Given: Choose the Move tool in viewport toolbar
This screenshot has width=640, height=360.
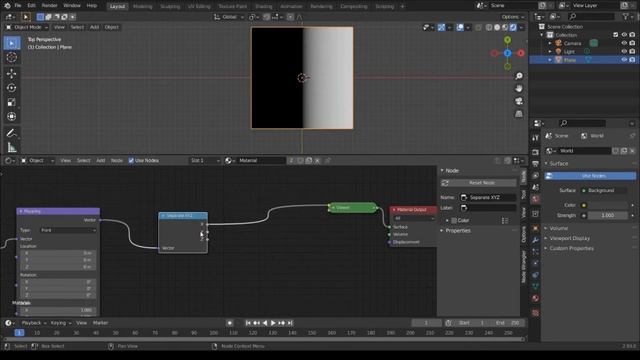Looking at the screenshot, I should click(12, 73).
